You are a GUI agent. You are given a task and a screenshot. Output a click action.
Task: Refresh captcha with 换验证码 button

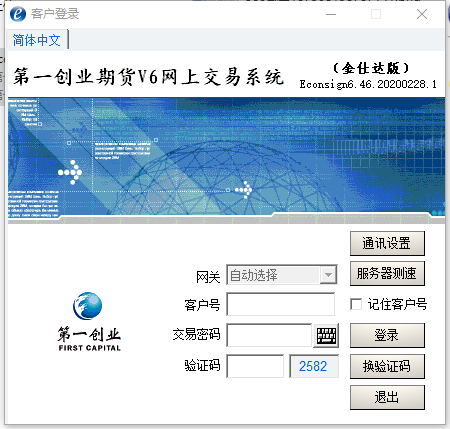point(387,366)
